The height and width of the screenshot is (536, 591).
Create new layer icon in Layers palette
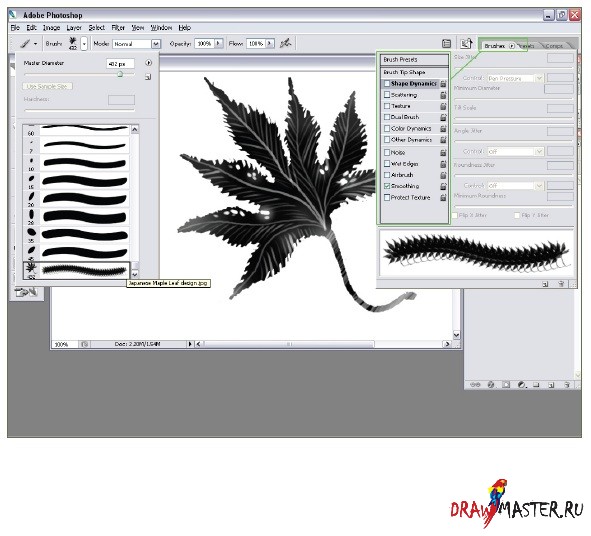coord(551,385)
